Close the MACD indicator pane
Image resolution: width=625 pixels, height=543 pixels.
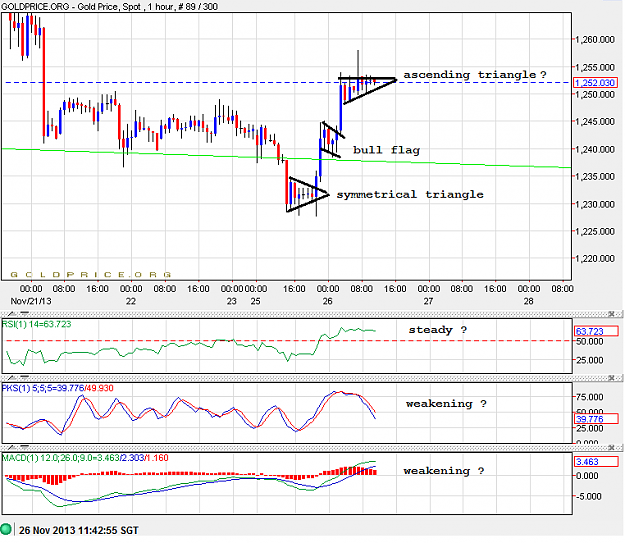click(x=611, y=448)
